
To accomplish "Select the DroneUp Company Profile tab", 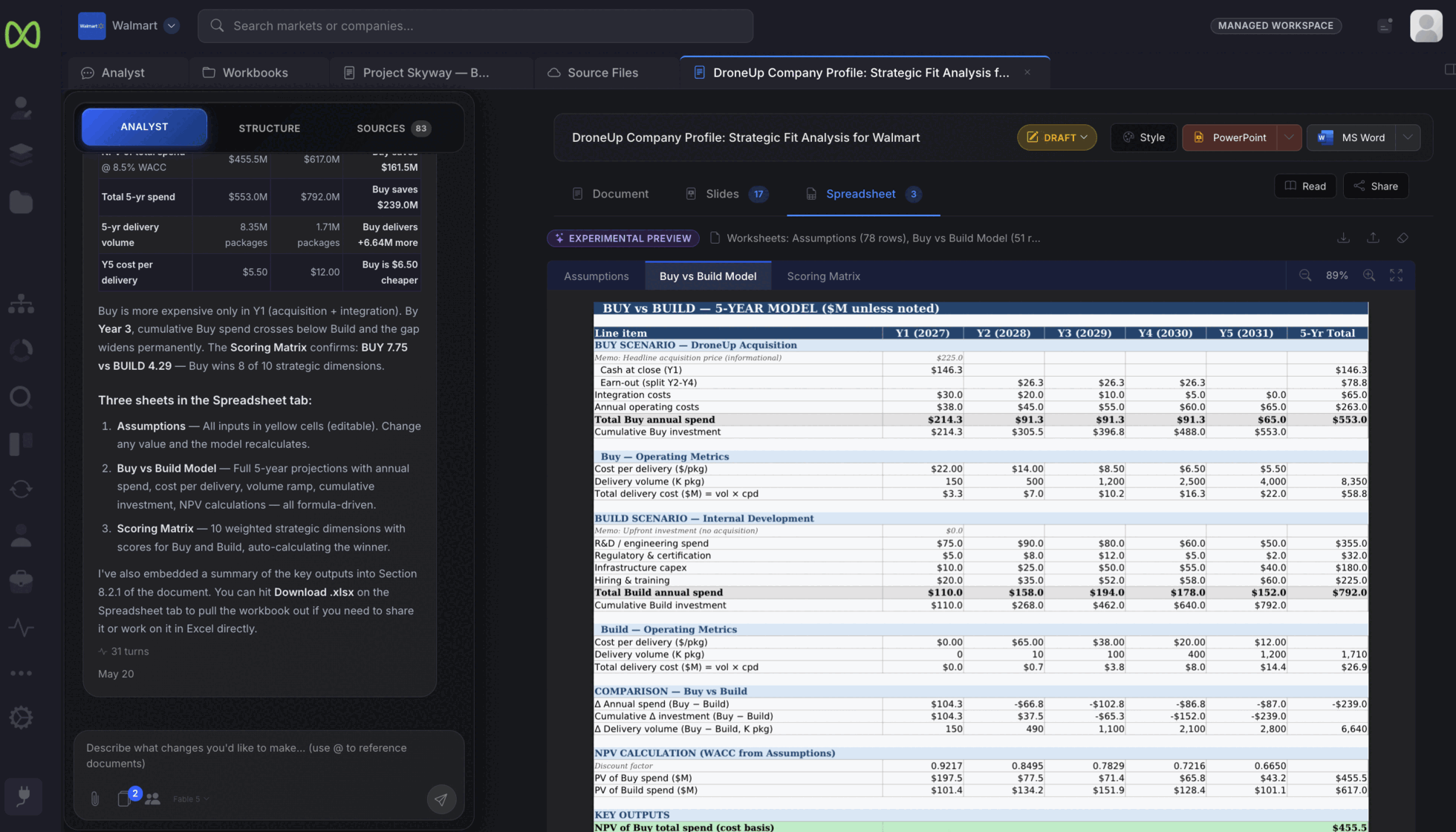I will [860, 73].
